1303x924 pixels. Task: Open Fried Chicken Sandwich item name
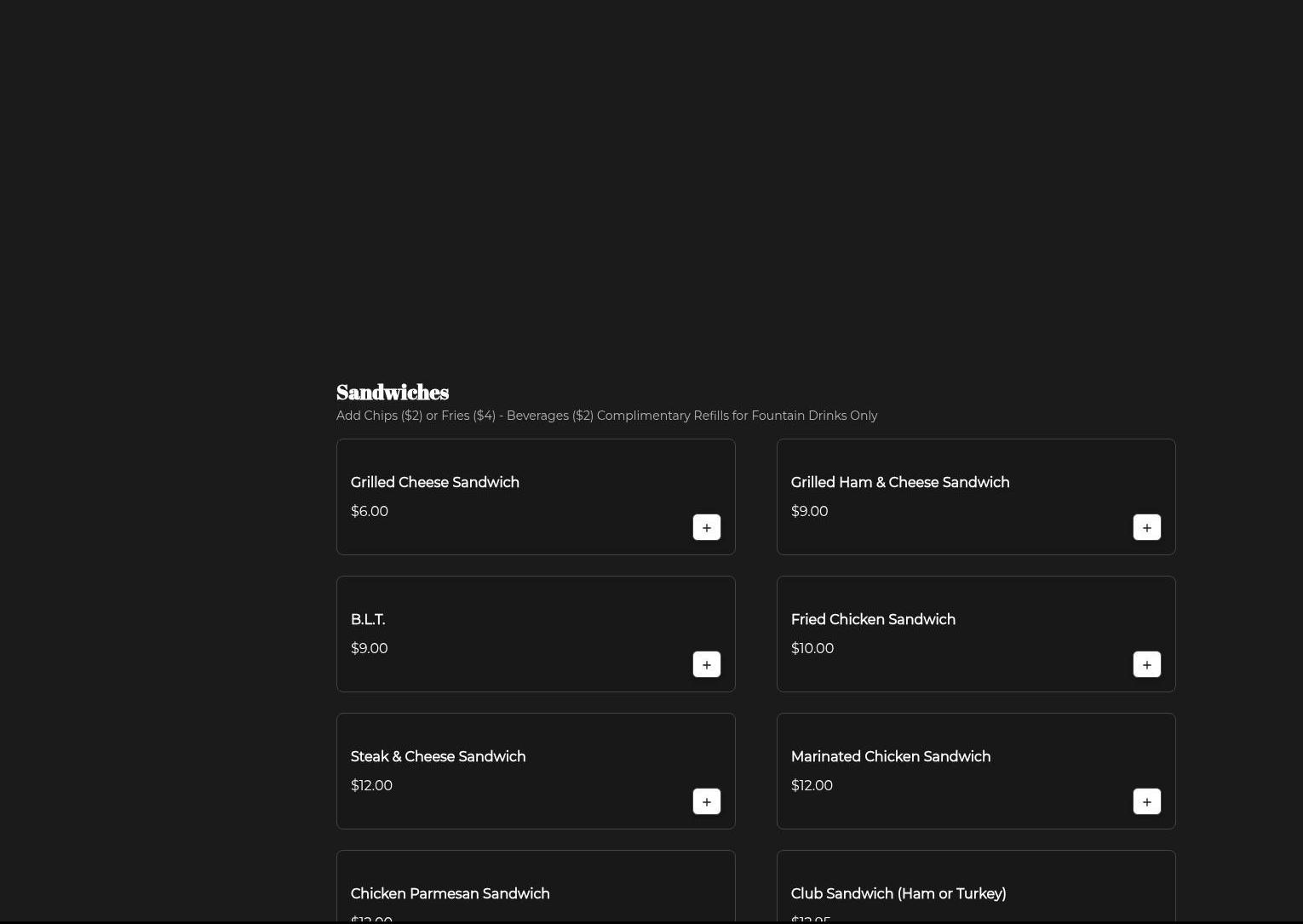873,620
